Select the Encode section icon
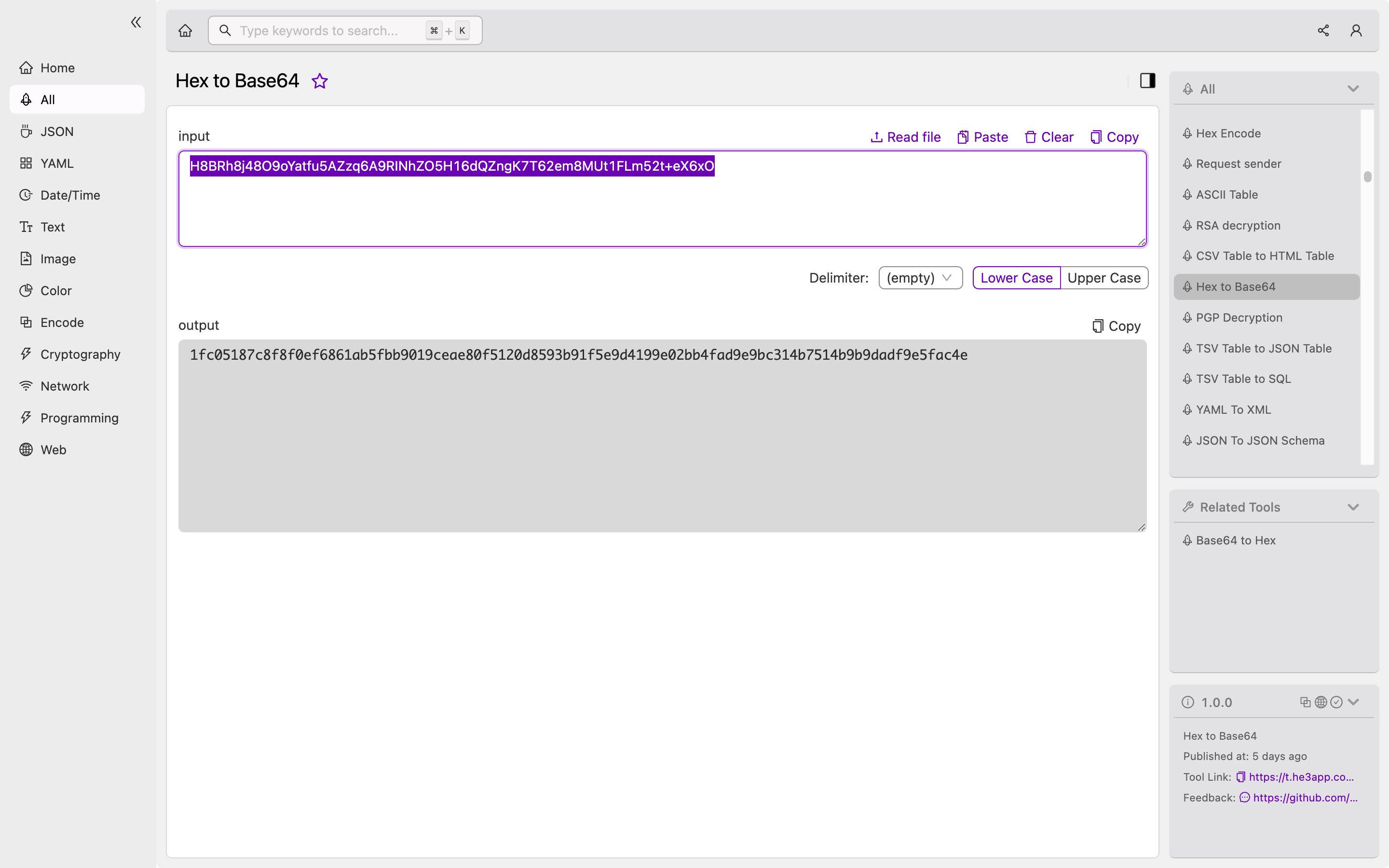 24,322
